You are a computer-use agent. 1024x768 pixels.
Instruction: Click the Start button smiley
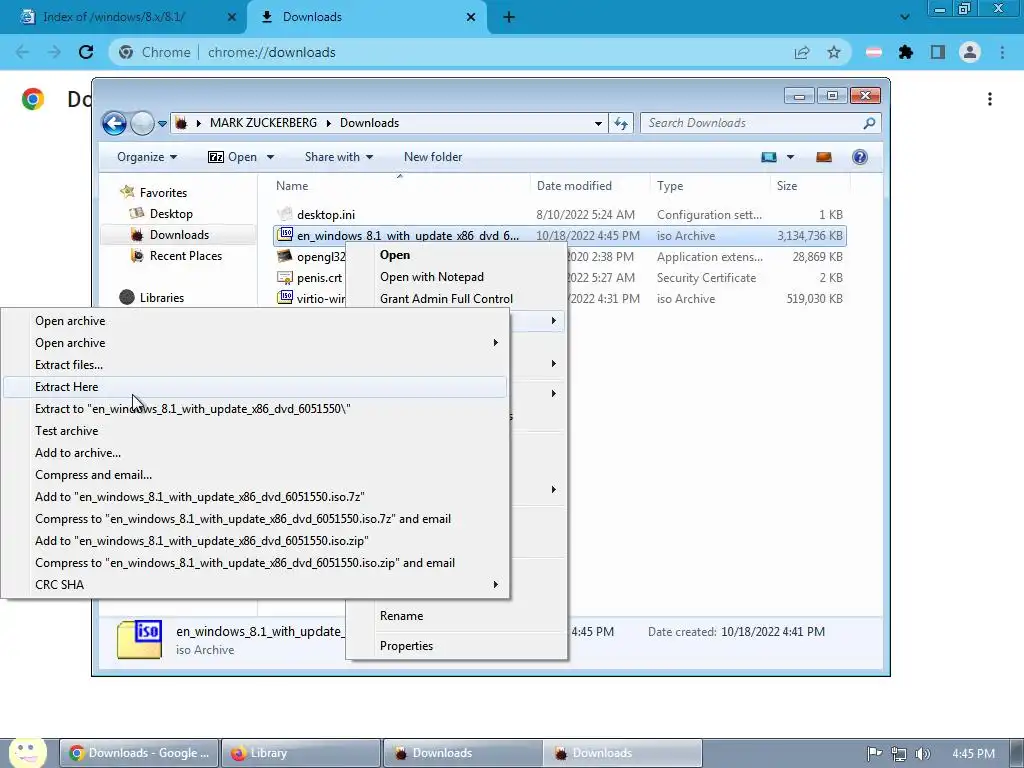tap(27, 752)
